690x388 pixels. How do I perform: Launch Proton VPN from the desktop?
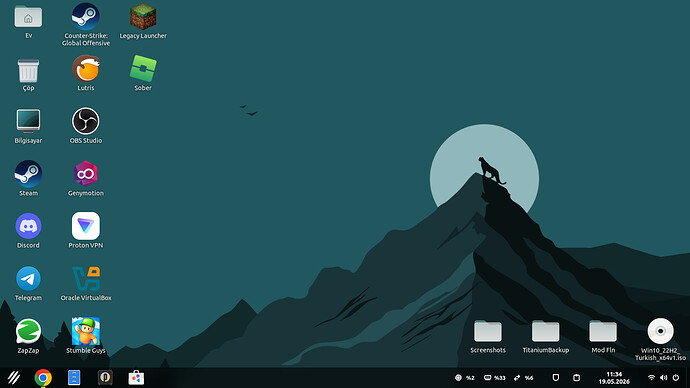(85, 226)
